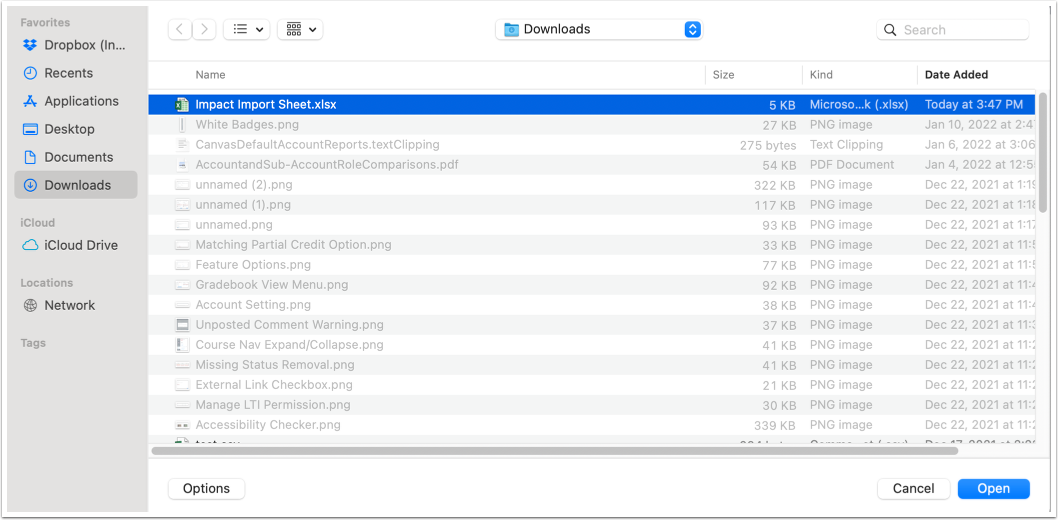Click AccountandSub-AccountRoleComparisons.pdf row
Image resolution: width=1058 pixels, height=520 pixels.
click(592, 165)
